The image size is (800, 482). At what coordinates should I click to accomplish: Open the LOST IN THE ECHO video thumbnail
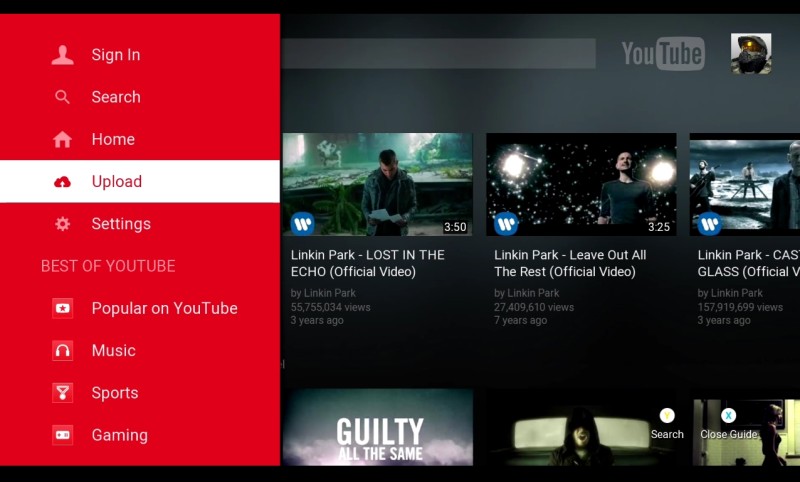[378, 185]
